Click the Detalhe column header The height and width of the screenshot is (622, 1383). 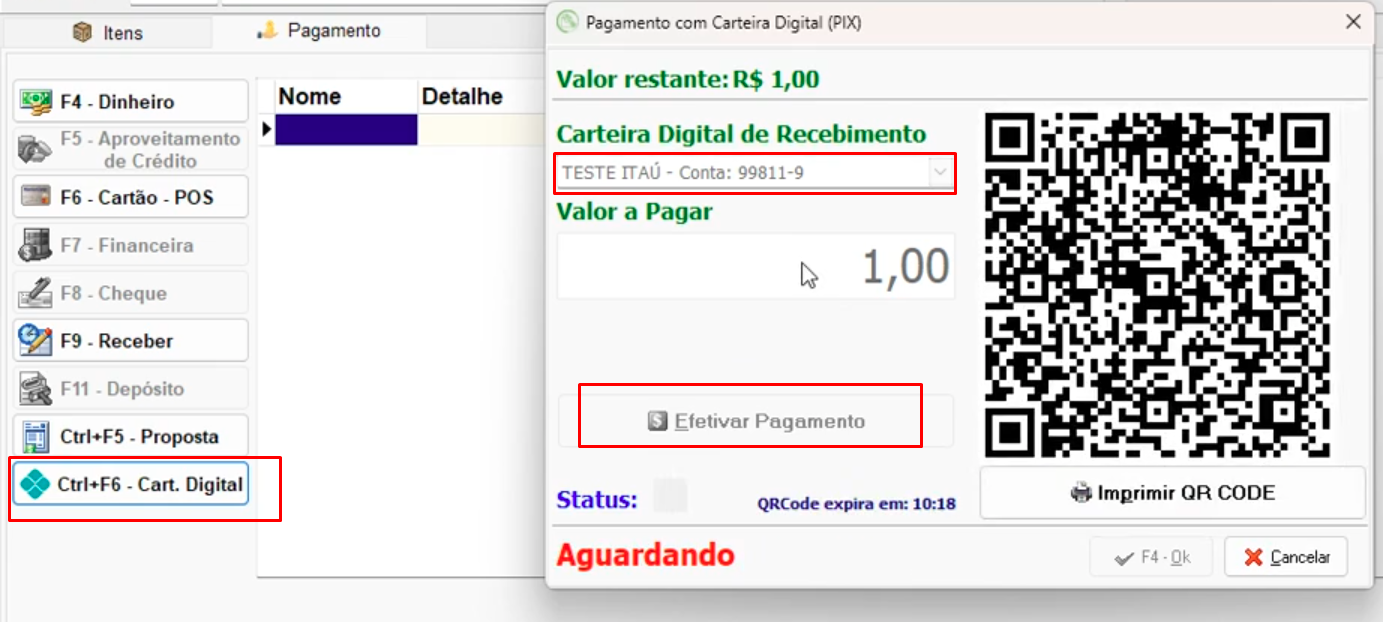tap(482, 97)
